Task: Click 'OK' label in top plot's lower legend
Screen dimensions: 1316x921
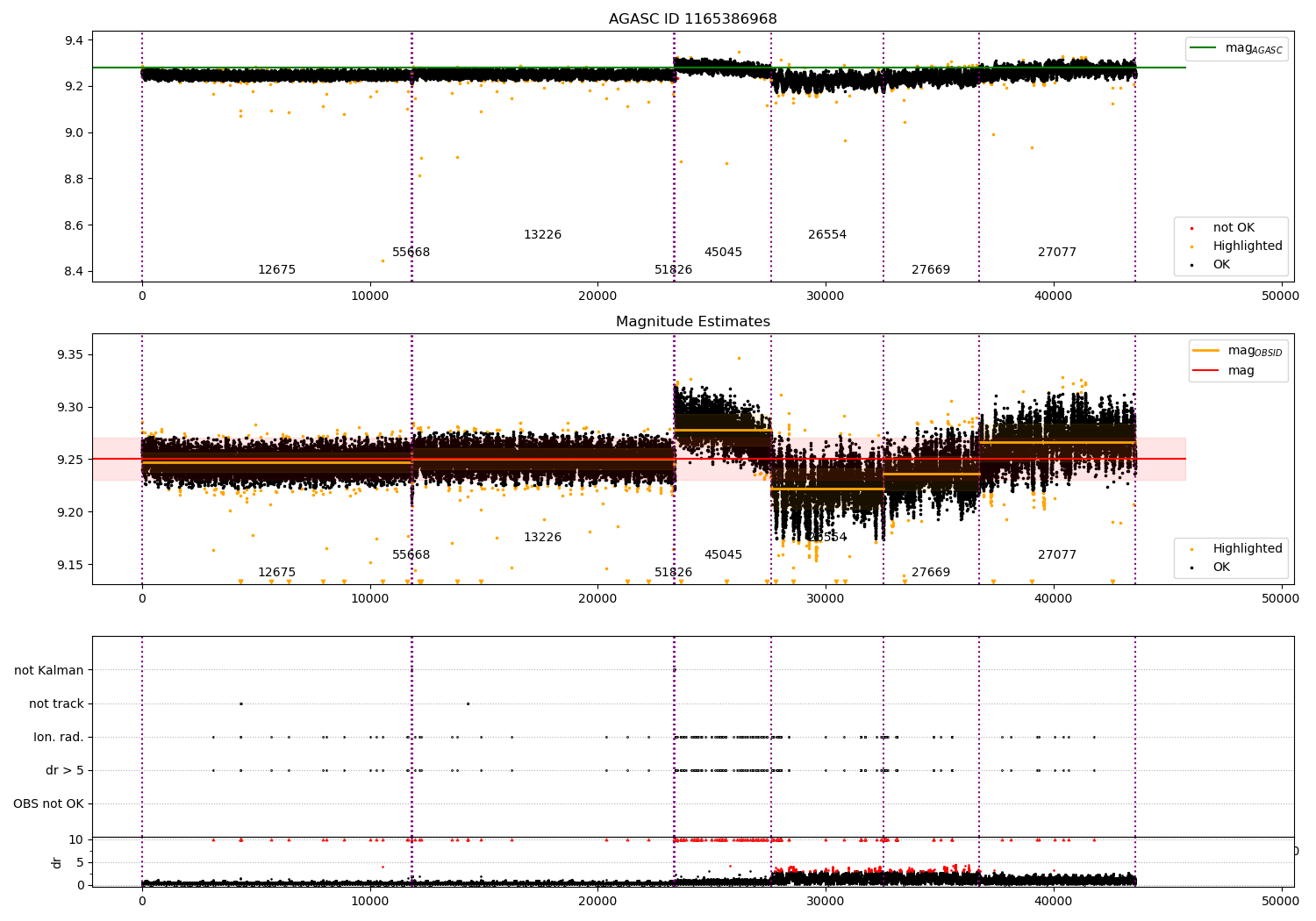Action: pyautogui.click(x=1220, y=265)
